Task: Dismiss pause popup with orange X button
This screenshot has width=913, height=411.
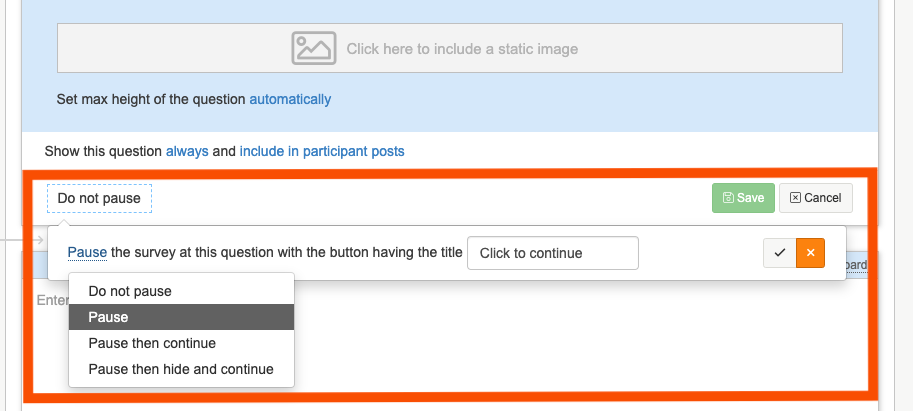Action: [x=810, y=253]
